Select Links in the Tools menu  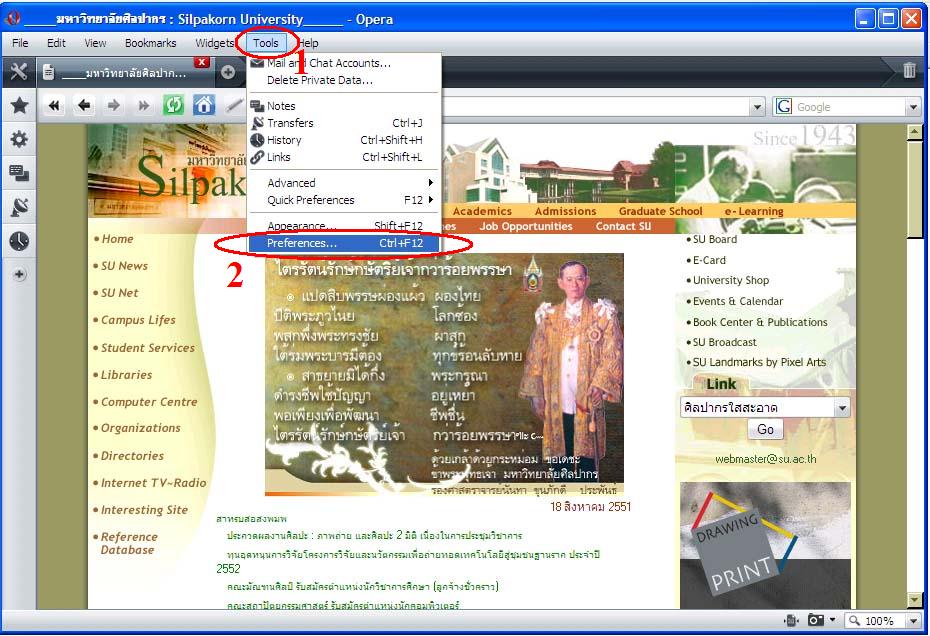point(344,157)
